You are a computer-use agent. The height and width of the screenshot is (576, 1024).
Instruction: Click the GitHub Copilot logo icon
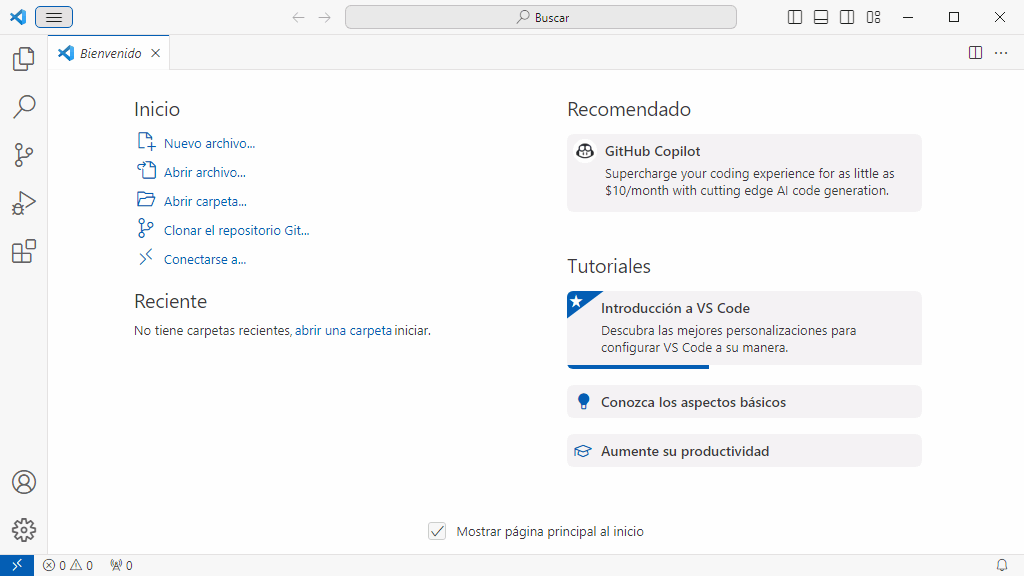click(x=584, y=151)
